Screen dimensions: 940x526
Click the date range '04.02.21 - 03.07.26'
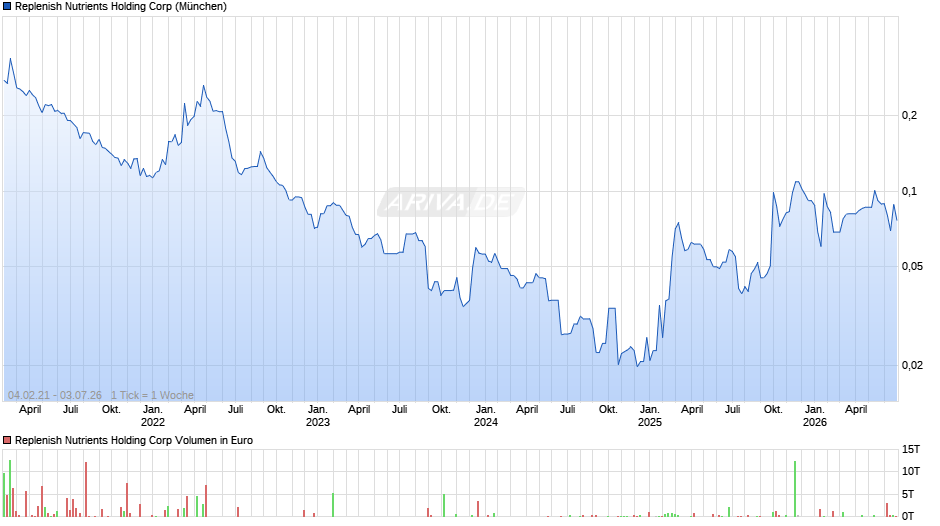55,395
